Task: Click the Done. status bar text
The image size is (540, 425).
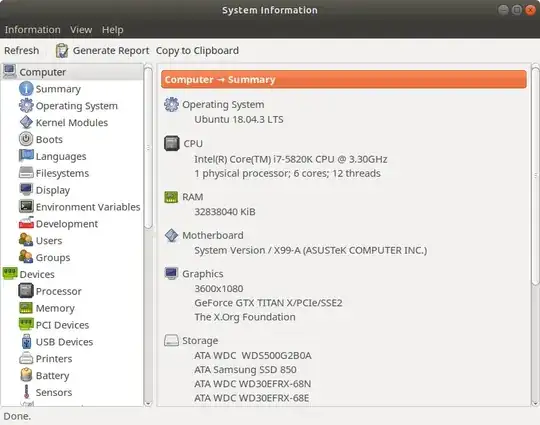Action: 17,416
